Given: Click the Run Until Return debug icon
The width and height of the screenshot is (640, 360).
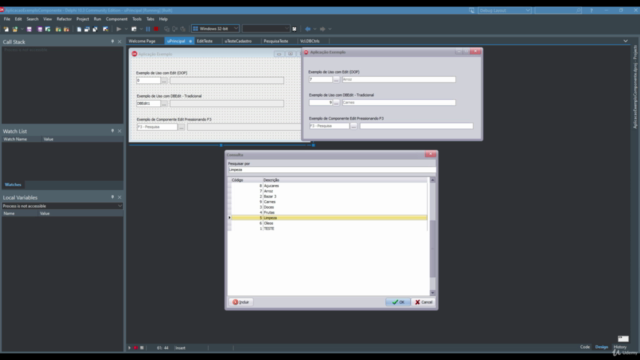Looking at the screenshot, I should click(x=183, y=29).
